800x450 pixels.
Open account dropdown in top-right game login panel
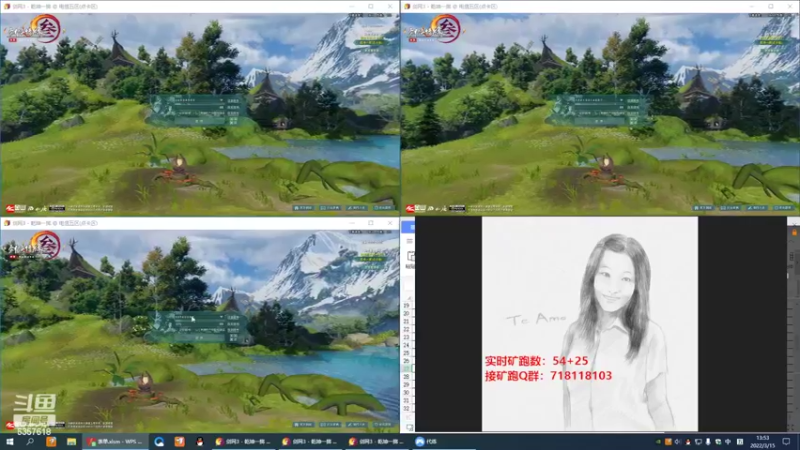point(621,100)
